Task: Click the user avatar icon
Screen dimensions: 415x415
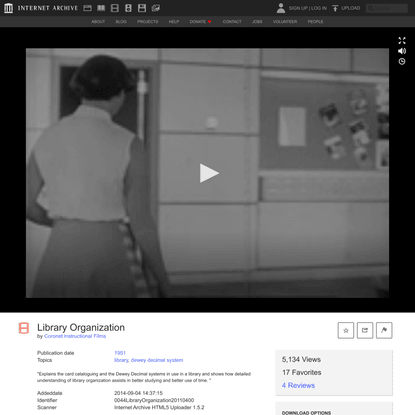Action: [x=281, y=8]
